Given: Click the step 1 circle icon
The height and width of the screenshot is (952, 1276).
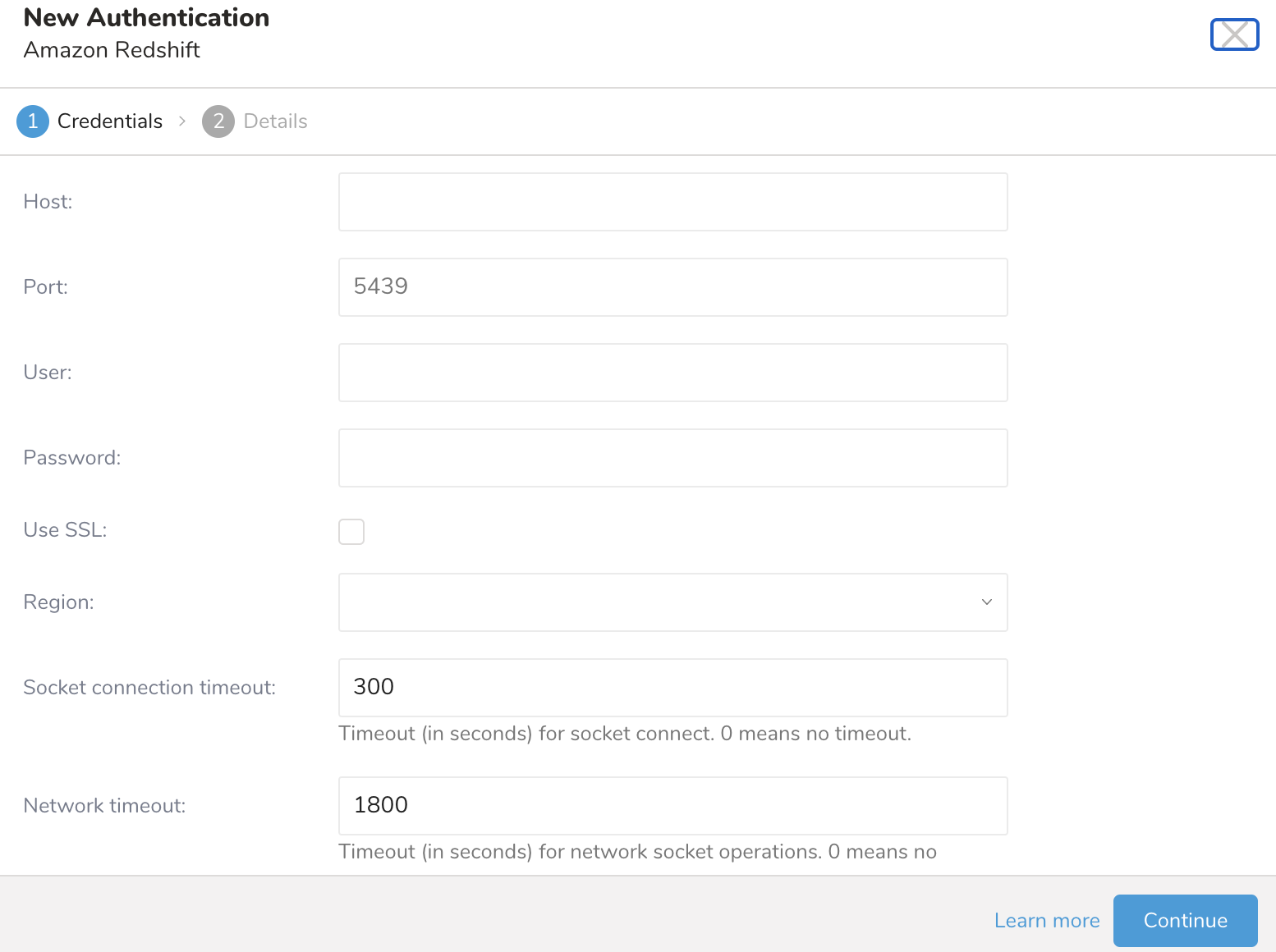Looking at the screenshot, I should (x=33, y=121).
